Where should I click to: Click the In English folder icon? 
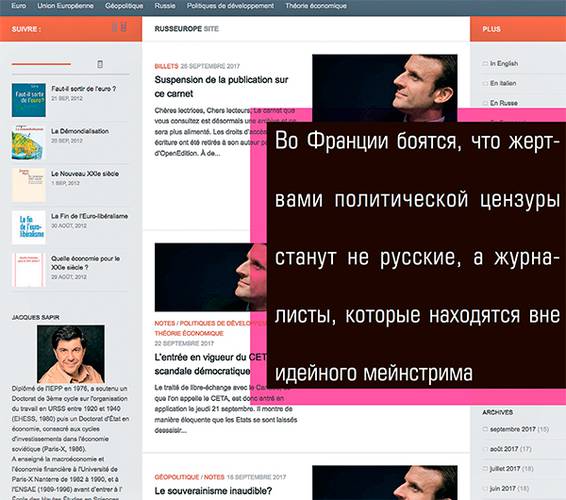point(485,64)
